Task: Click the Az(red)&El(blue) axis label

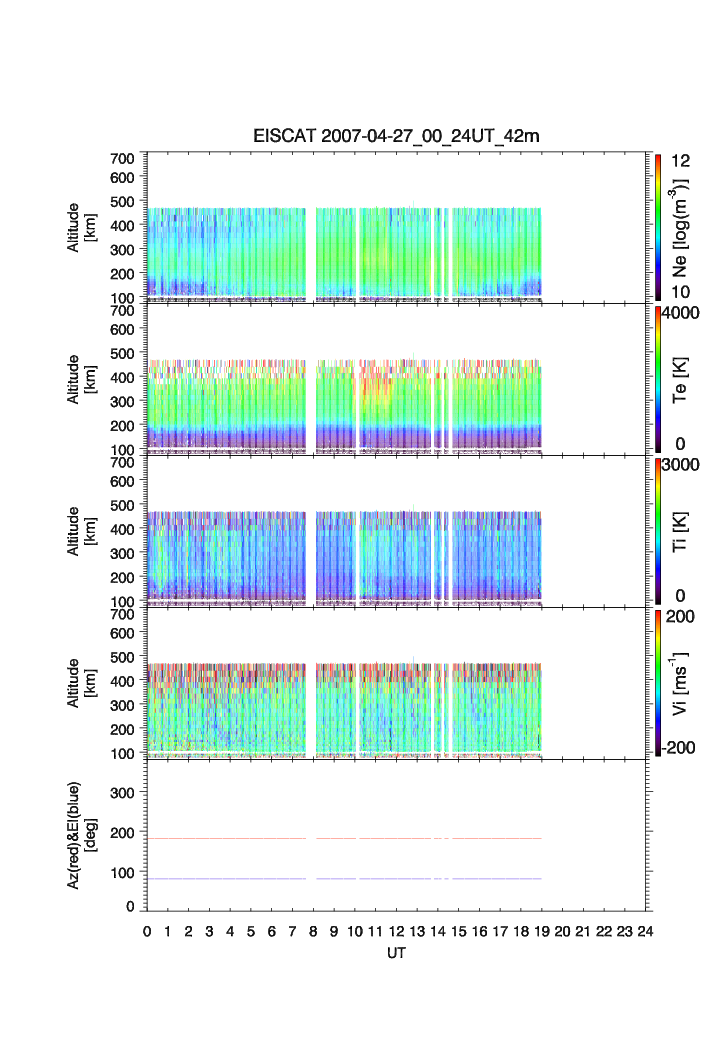Action: point(80,836)
